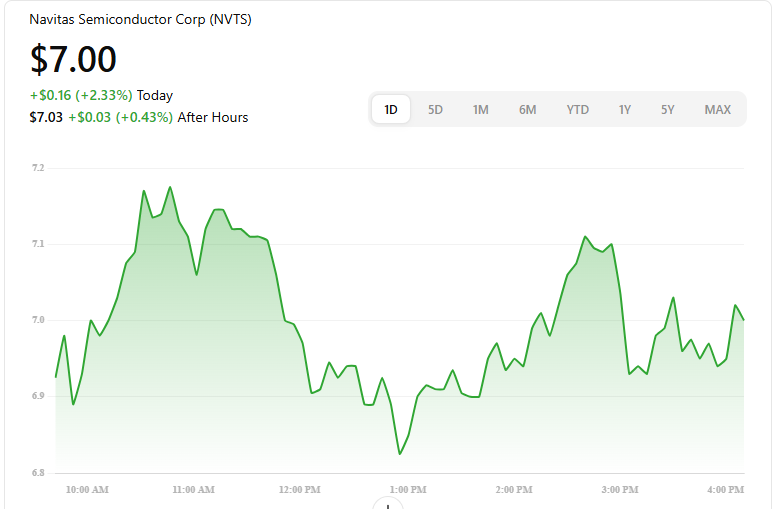Click the 1:00 PM axis label
Screen dimensions: 782x509
click(408, 490)
